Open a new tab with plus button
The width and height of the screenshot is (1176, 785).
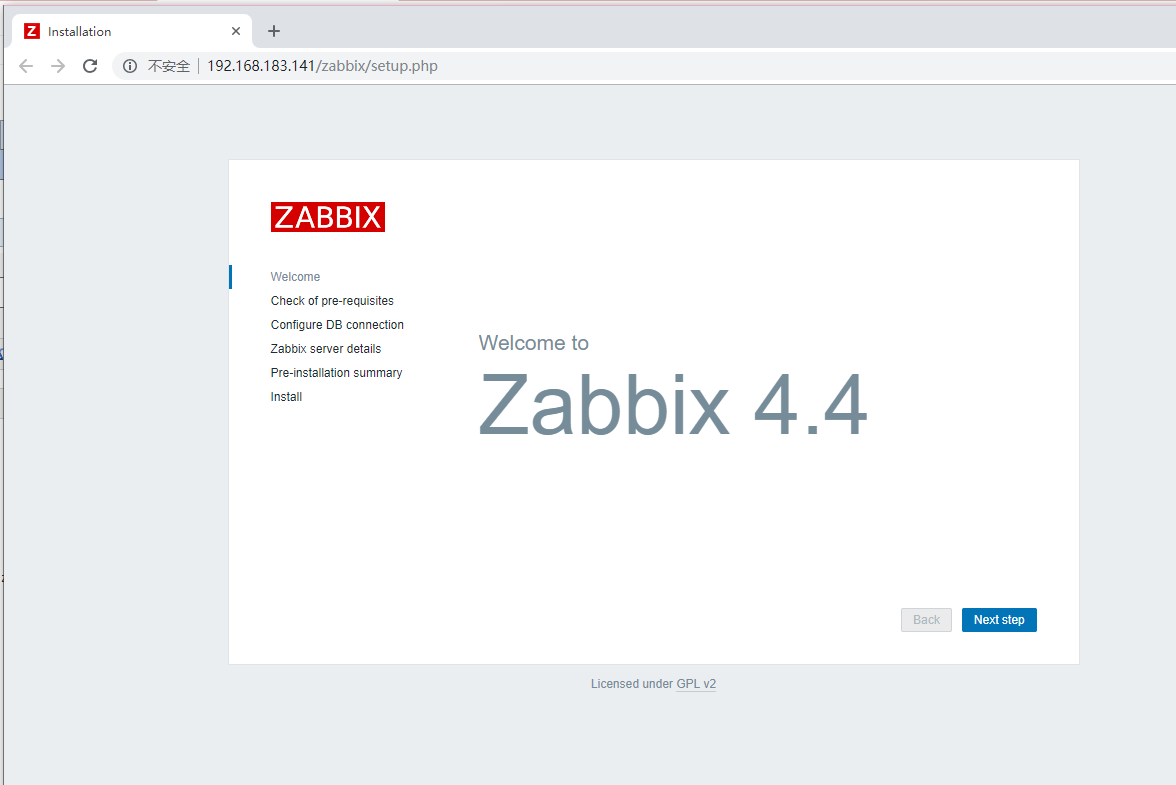pyautogui.click(x=274, y=31)
